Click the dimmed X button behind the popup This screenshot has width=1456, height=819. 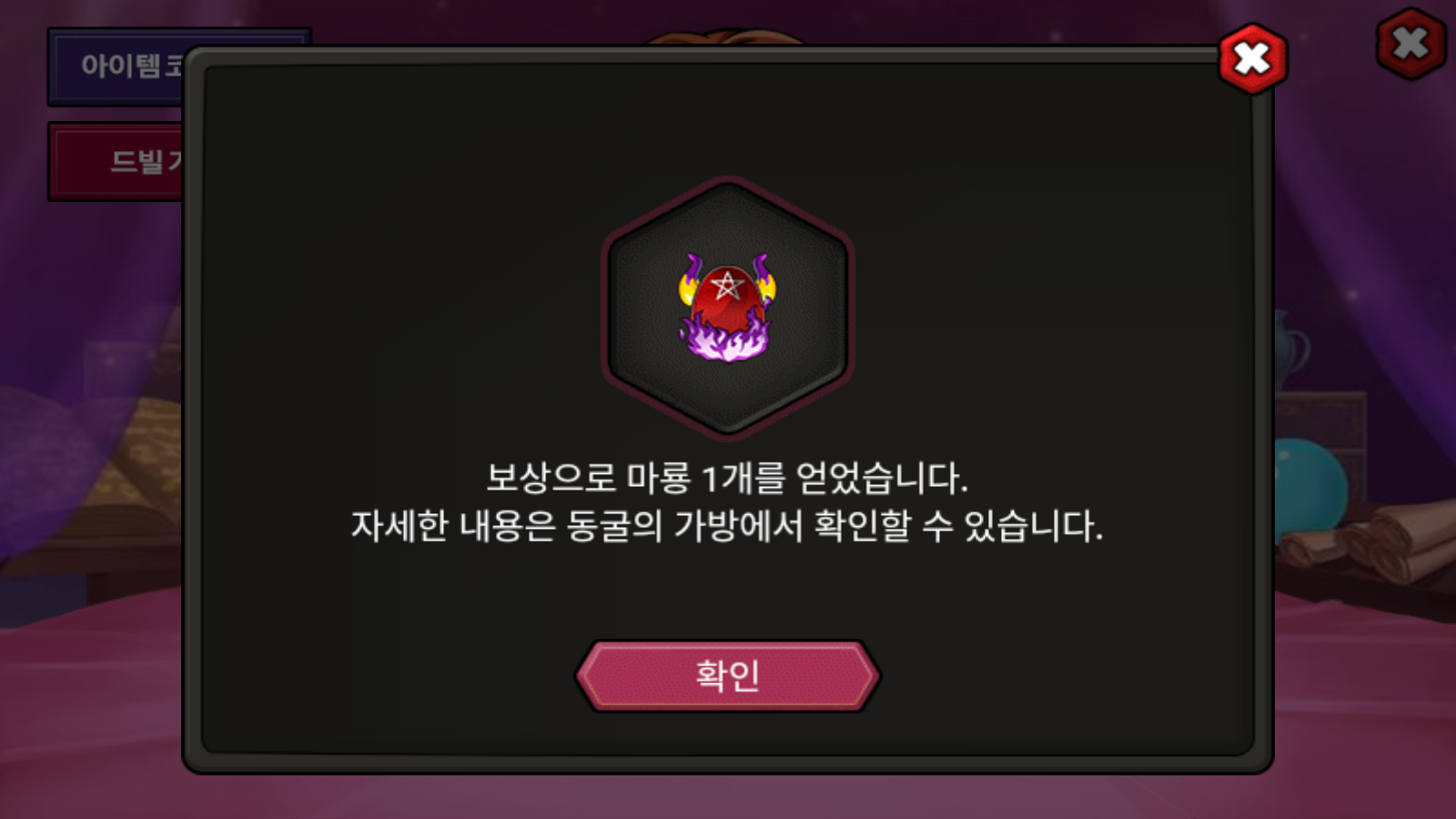click(x=1411, y=43)
